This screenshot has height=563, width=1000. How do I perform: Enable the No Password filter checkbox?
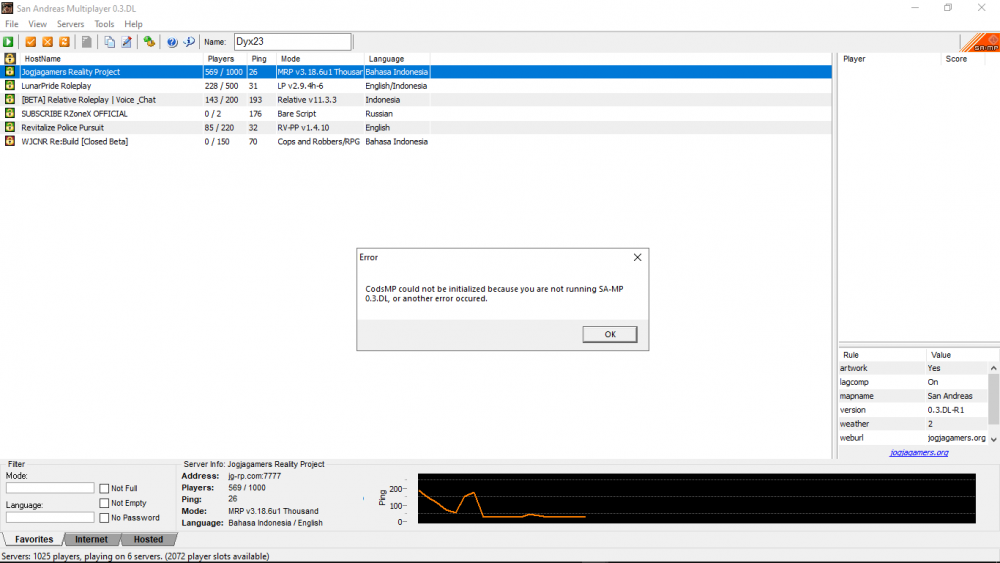pos(105,518)
